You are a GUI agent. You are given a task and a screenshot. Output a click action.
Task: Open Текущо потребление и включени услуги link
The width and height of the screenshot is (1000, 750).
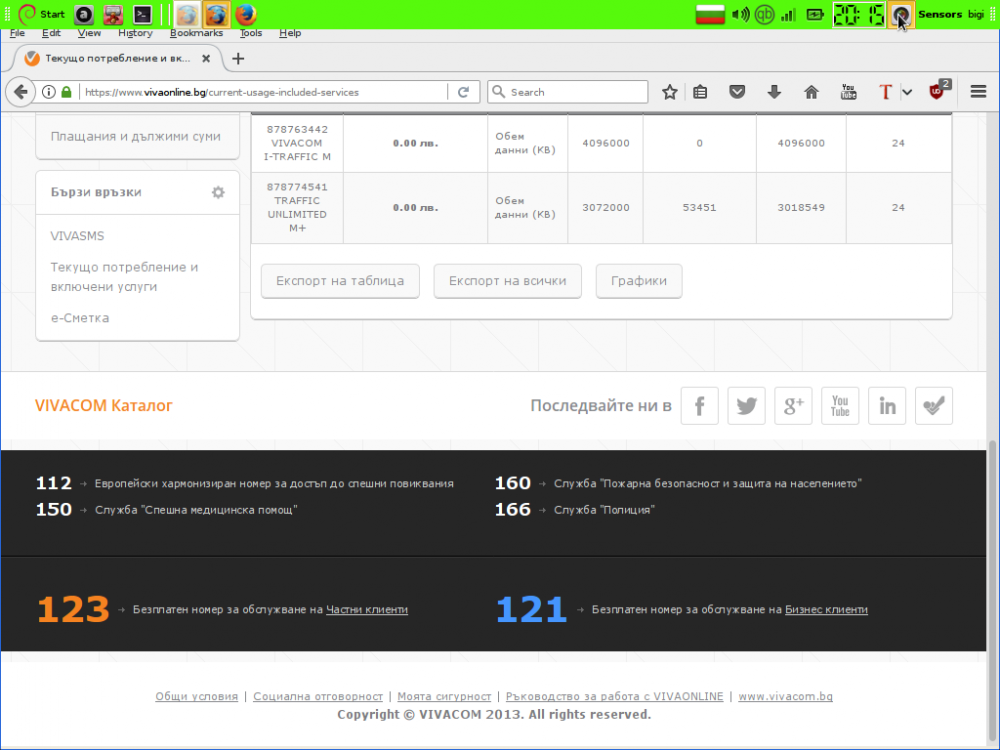coord(124,277)
